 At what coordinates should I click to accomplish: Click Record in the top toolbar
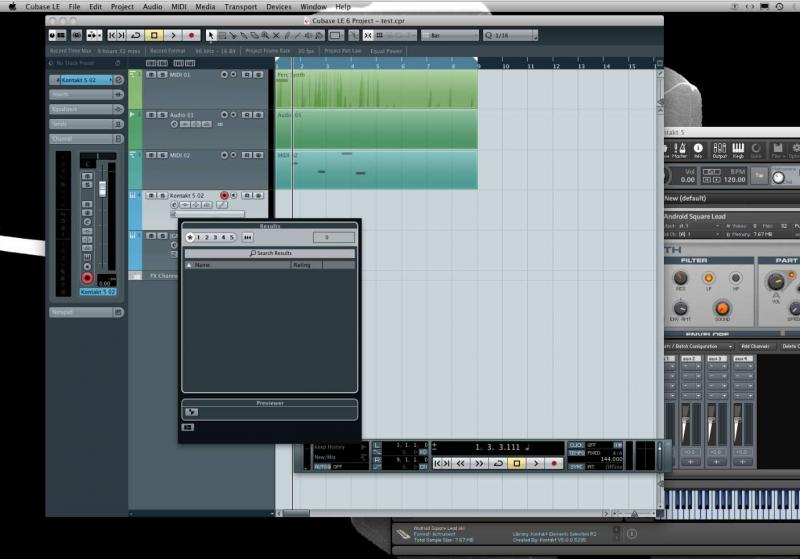click(x=191, y=35)
